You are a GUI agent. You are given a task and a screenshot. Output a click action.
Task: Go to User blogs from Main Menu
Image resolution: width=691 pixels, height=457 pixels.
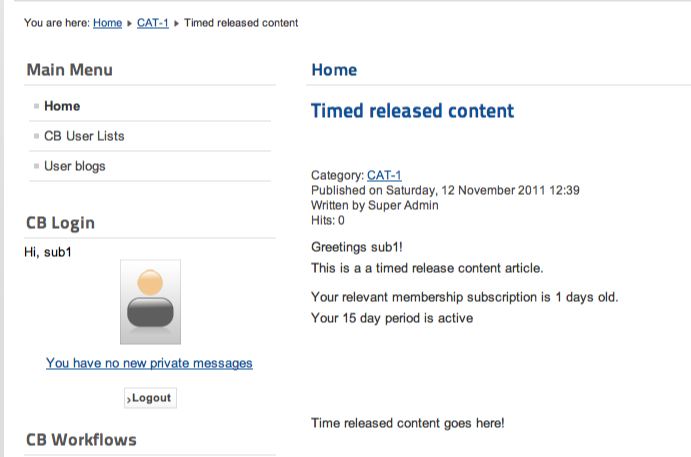coord(75,166)
